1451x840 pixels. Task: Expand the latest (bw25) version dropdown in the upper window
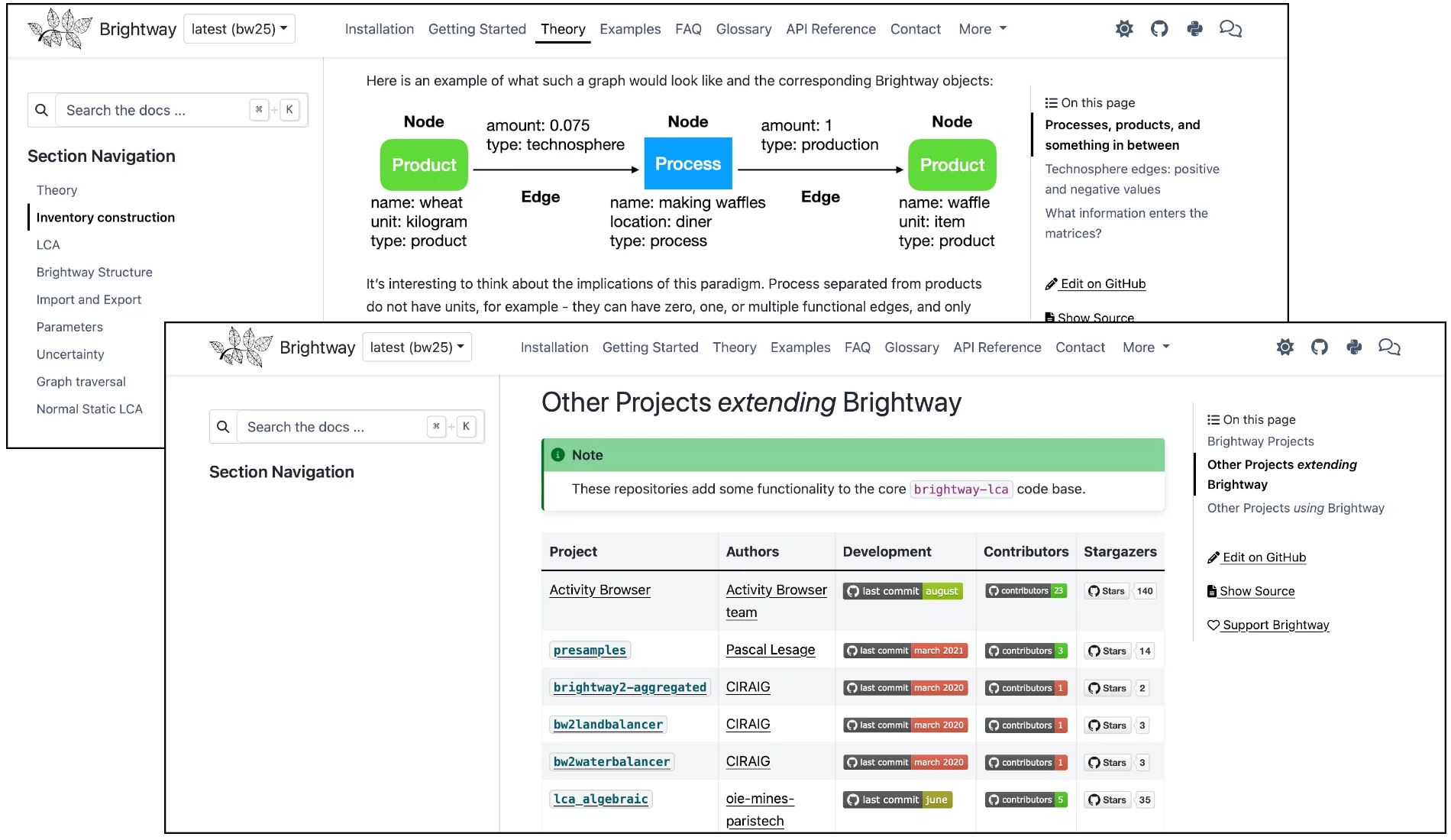[x=239, y=29]
